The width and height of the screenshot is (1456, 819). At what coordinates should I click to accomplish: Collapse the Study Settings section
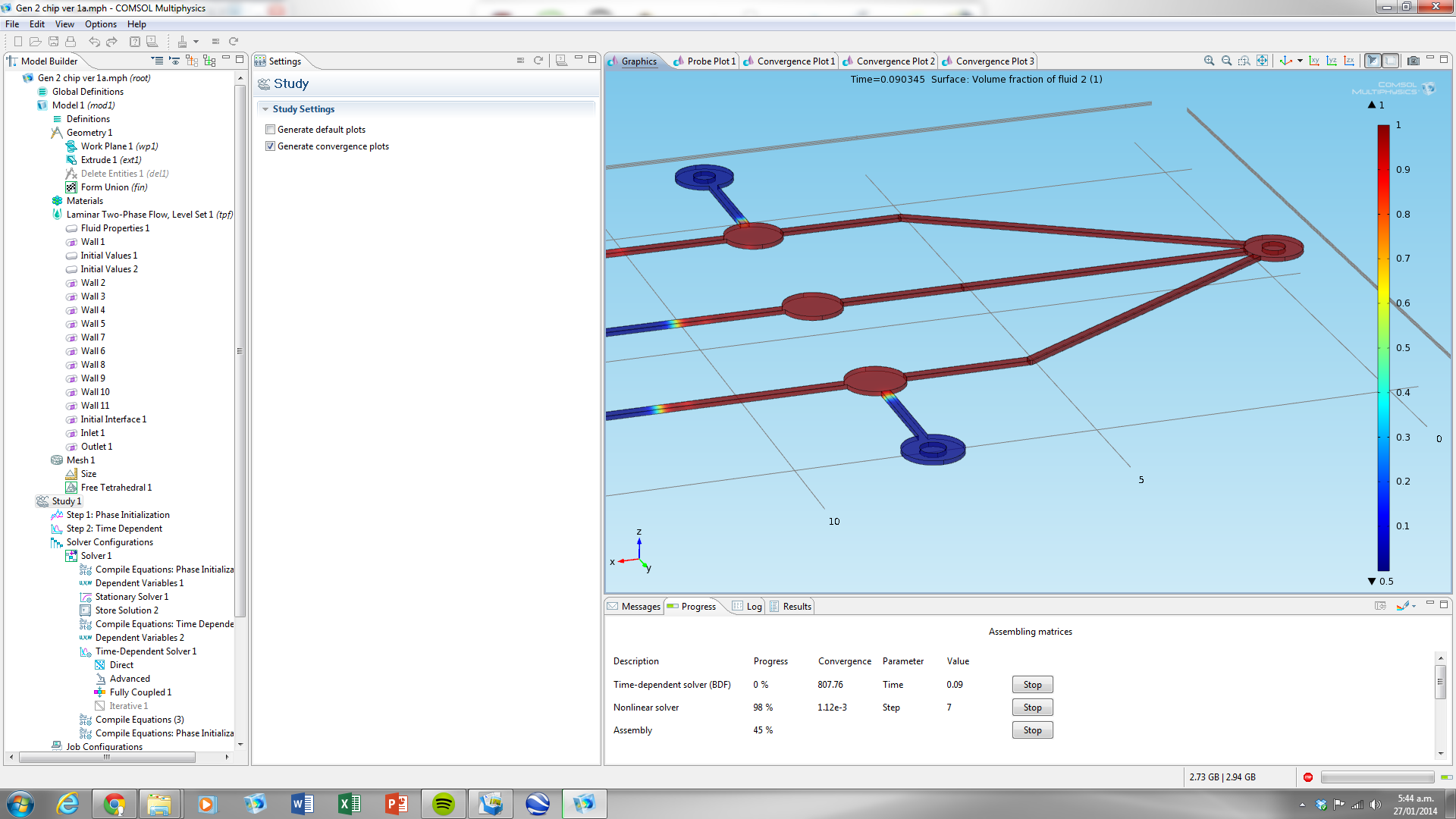(x=265, y=109)
